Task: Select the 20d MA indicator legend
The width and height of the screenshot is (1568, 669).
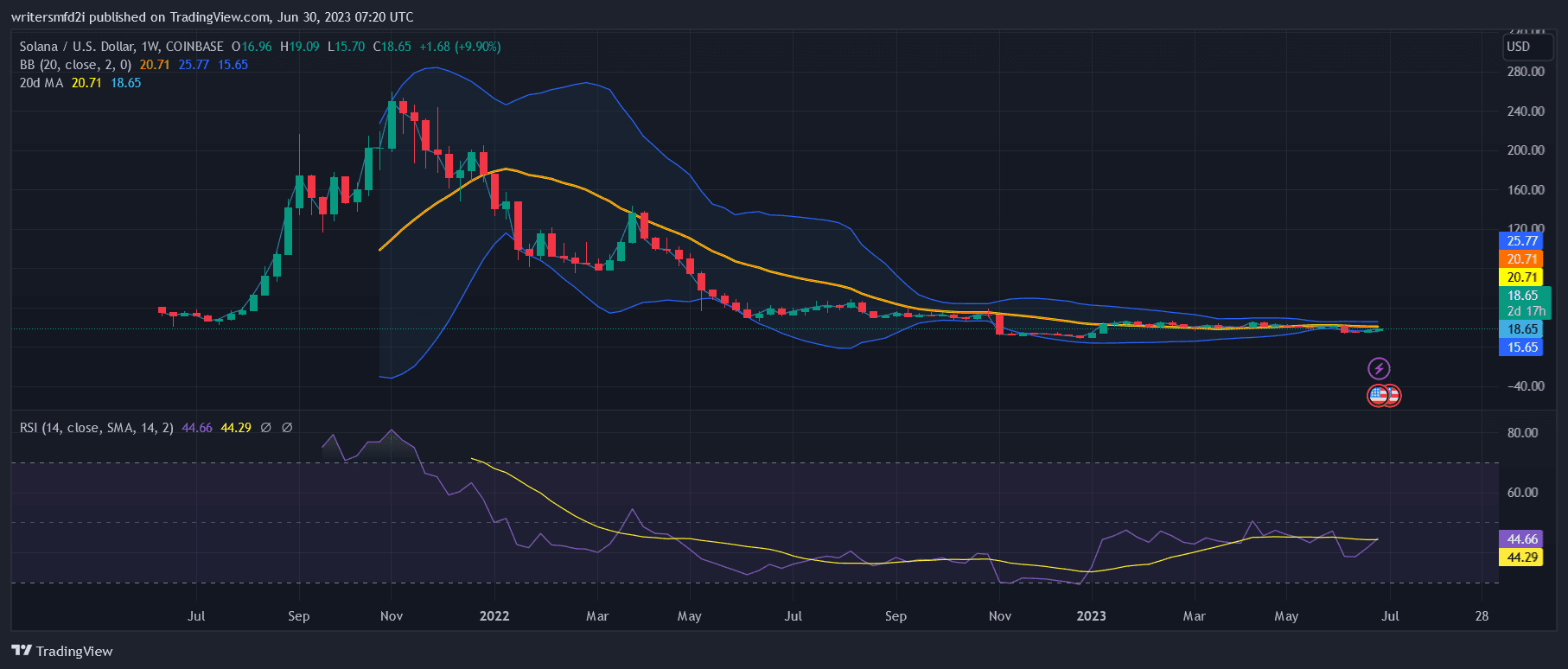Action: pyautogui.click(x=41, y=83)
